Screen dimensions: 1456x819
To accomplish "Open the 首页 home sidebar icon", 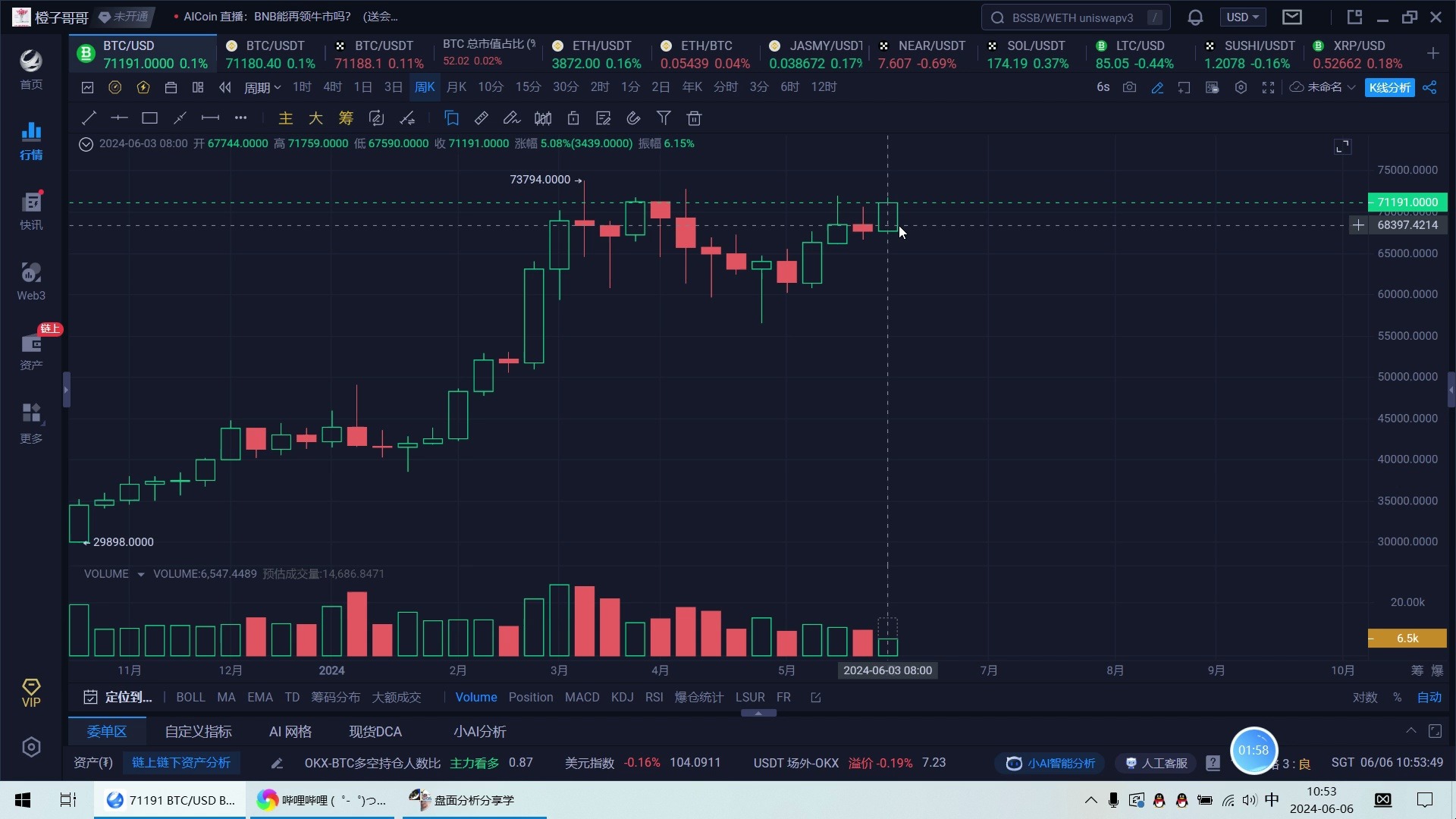I will [x=31, y=69].
